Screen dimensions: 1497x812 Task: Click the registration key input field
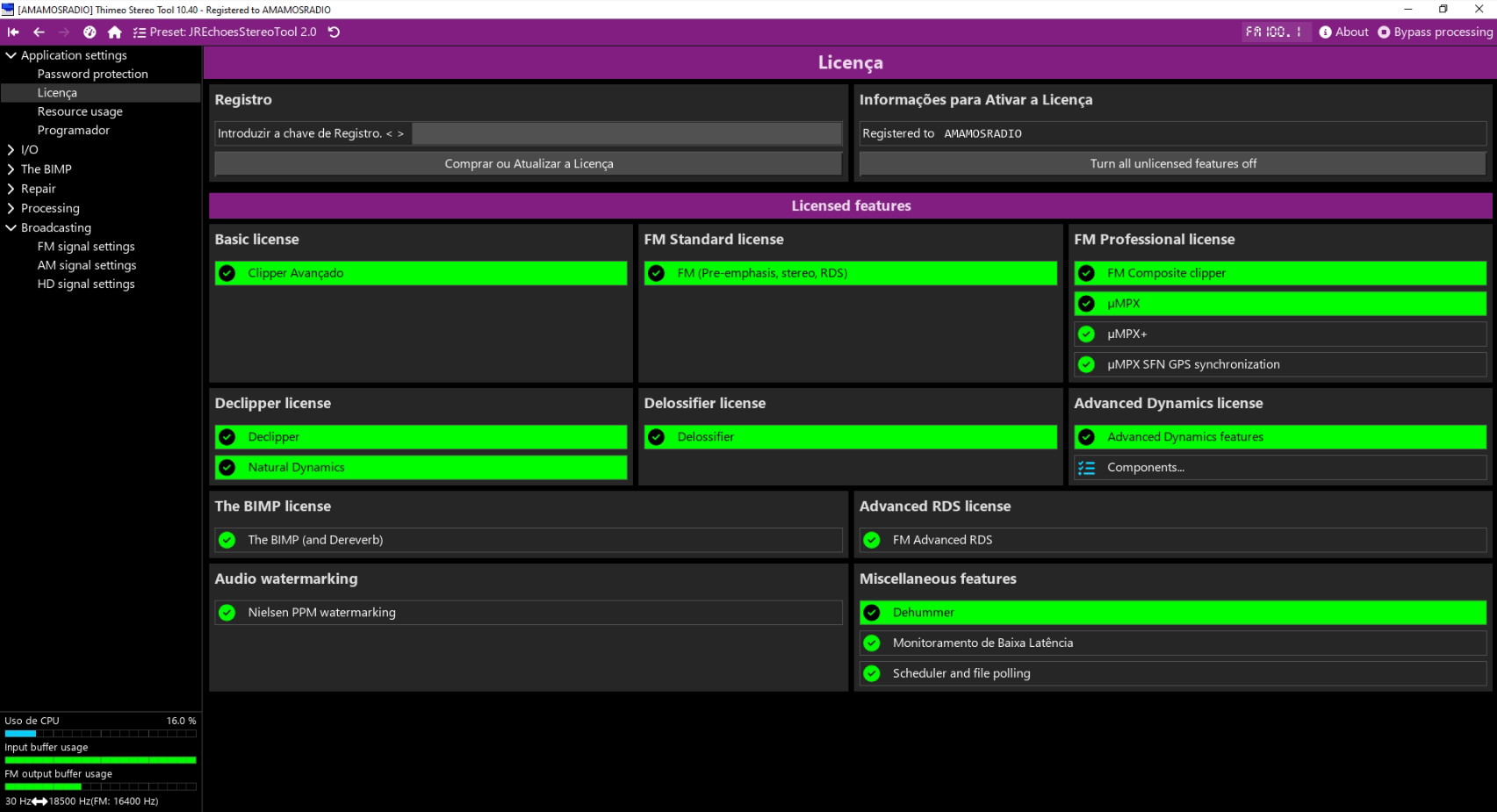pos(627,133)
